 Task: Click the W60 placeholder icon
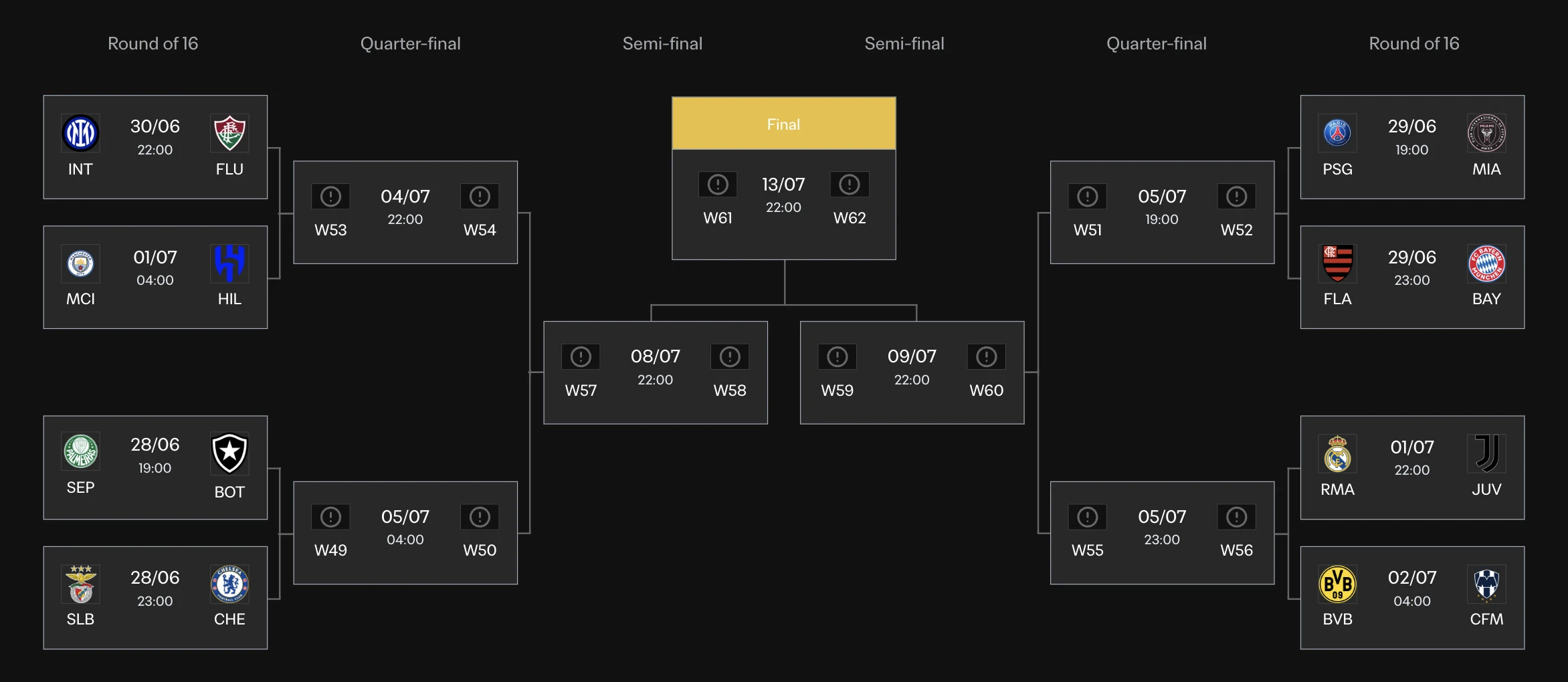(x=987, y=357)
